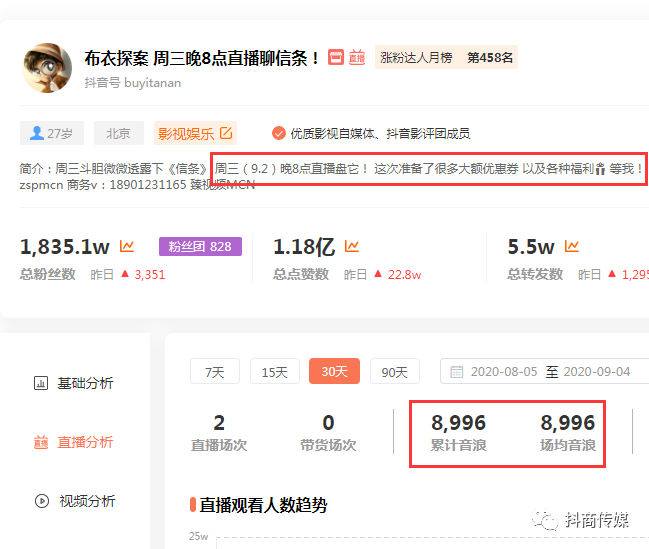Select the 15天 range tab
This screenshot has width=649, height=549.
coord(275,371)
